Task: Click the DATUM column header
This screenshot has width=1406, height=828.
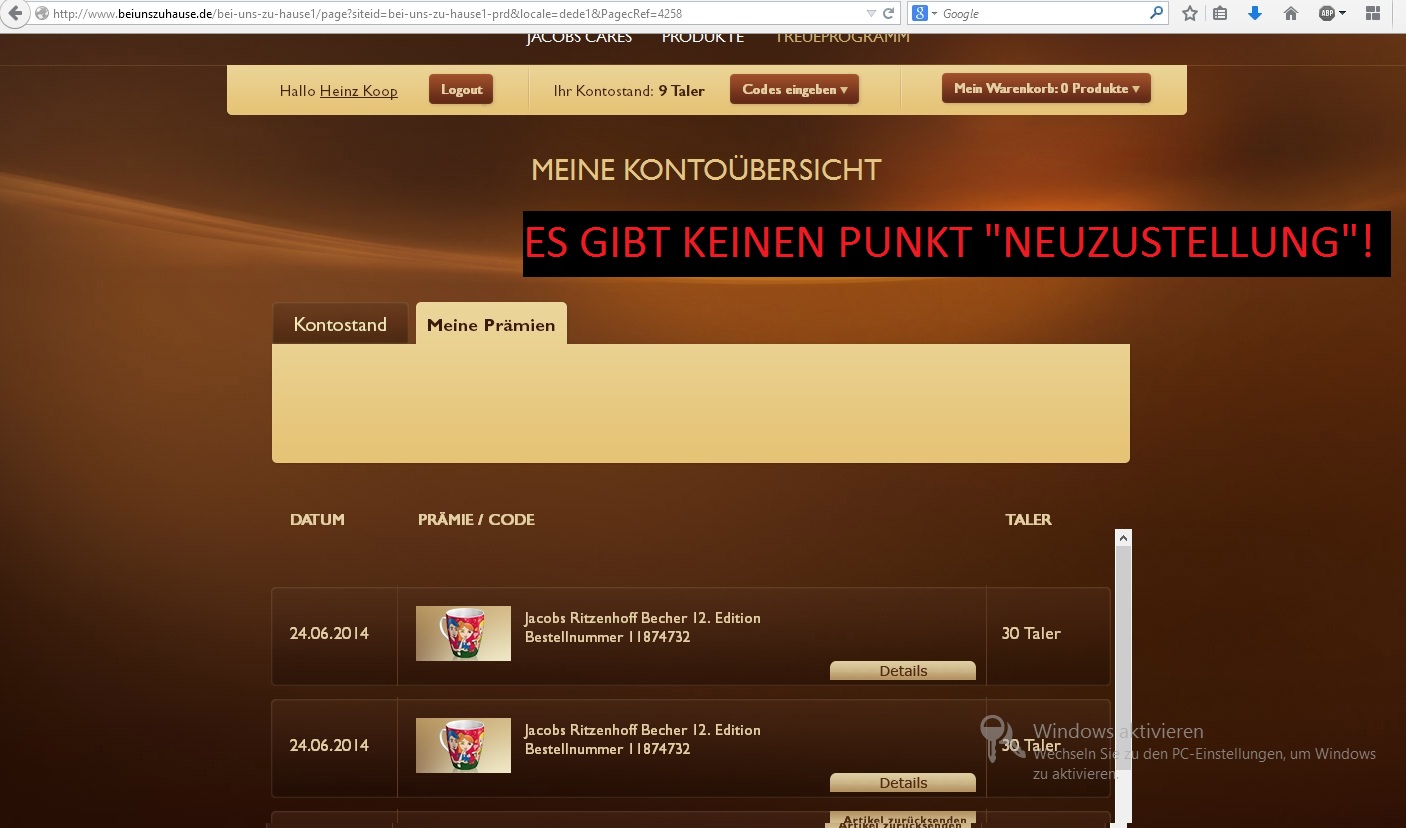Action: 317,520
